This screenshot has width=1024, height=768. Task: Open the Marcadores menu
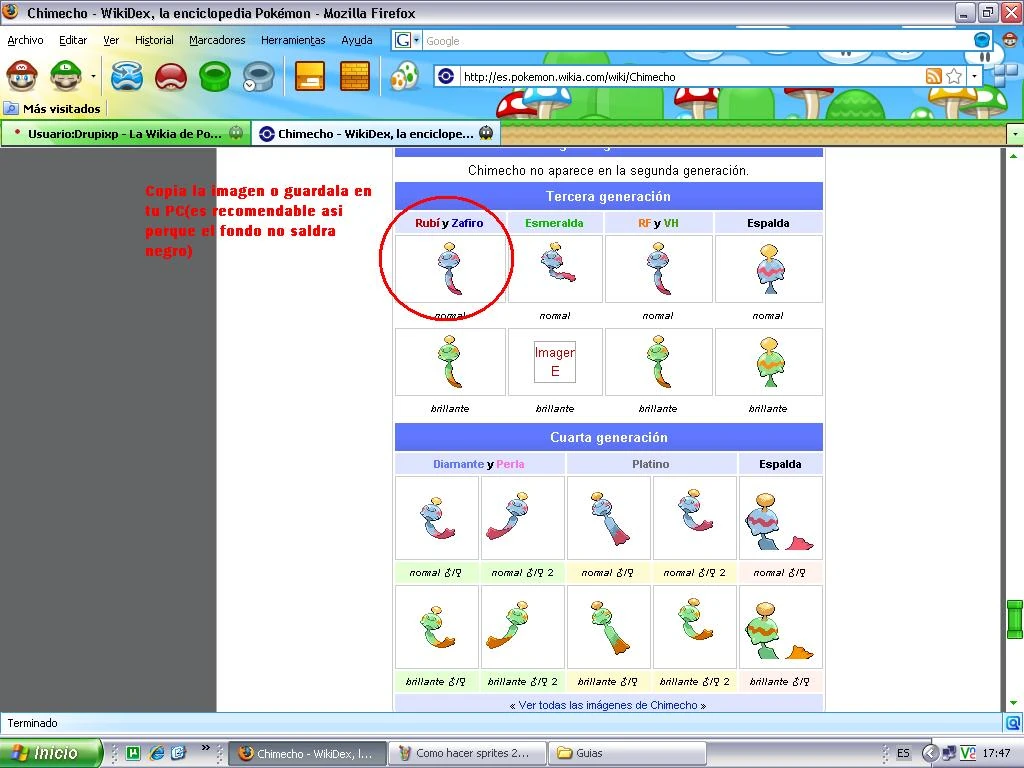coord(217,40)
